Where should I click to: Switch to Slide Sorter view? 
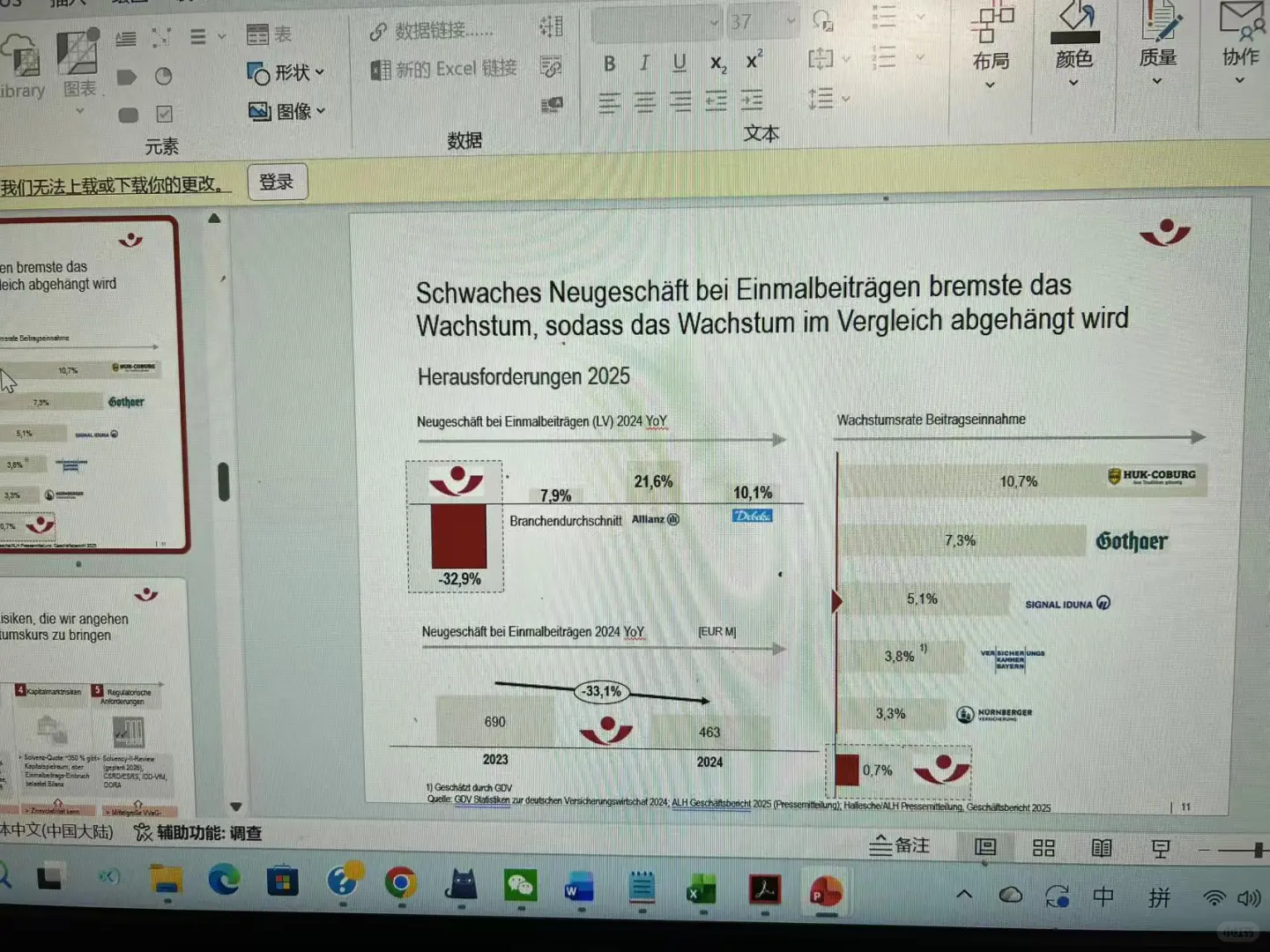[1043, 848]
